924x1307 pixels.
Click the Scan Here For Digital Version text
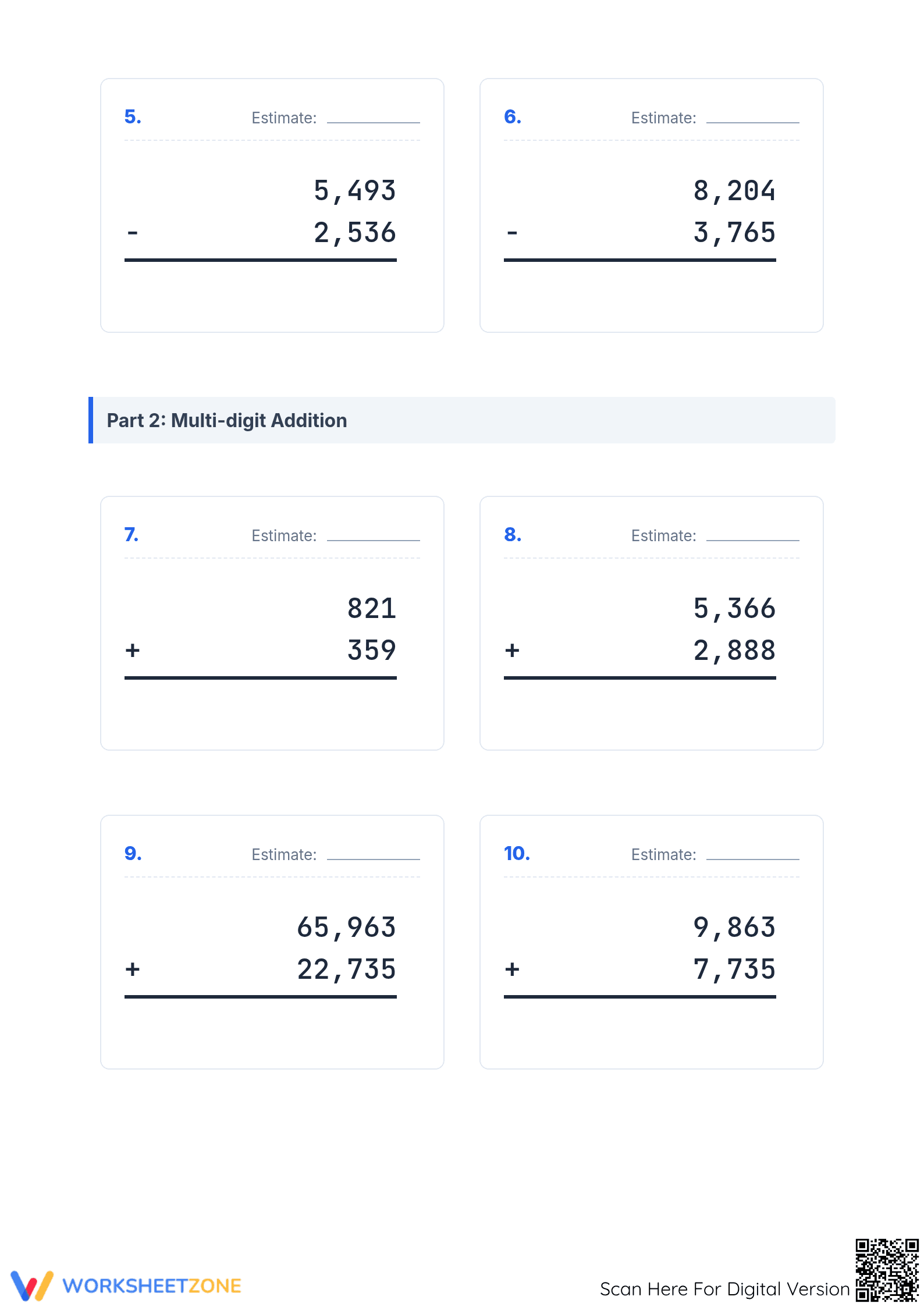725,1289
